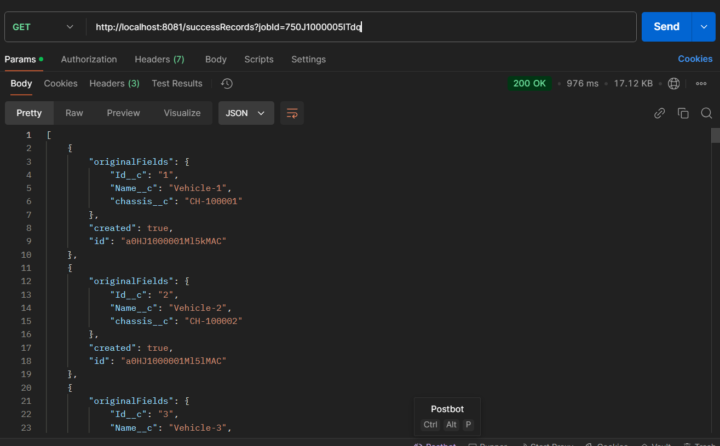Viewport: 720px width, 446px height.
Task: Open the Test Results tab
Action: tap(177, 84)
